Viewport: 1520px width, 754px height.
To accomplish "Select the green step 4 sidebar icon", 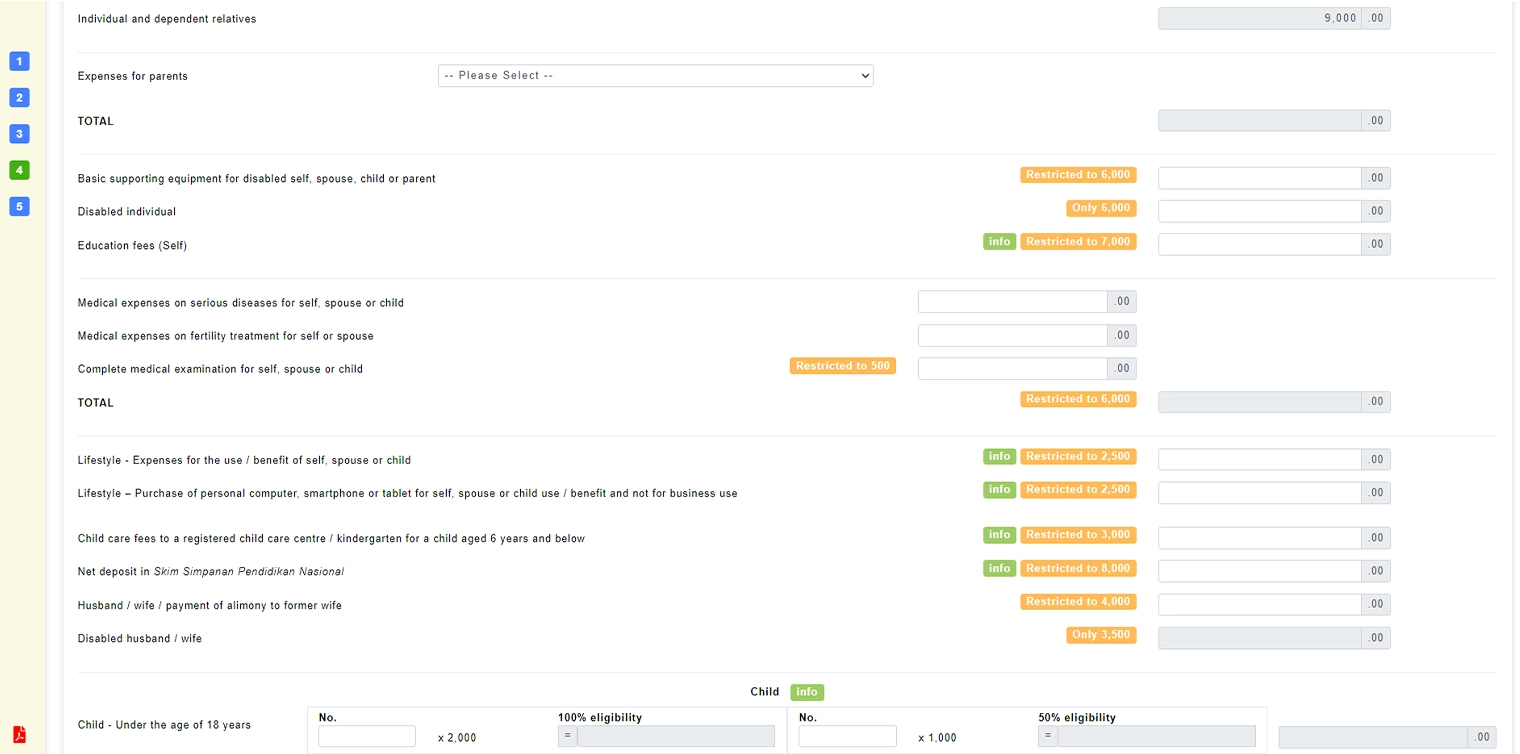I will coord(19,170).
